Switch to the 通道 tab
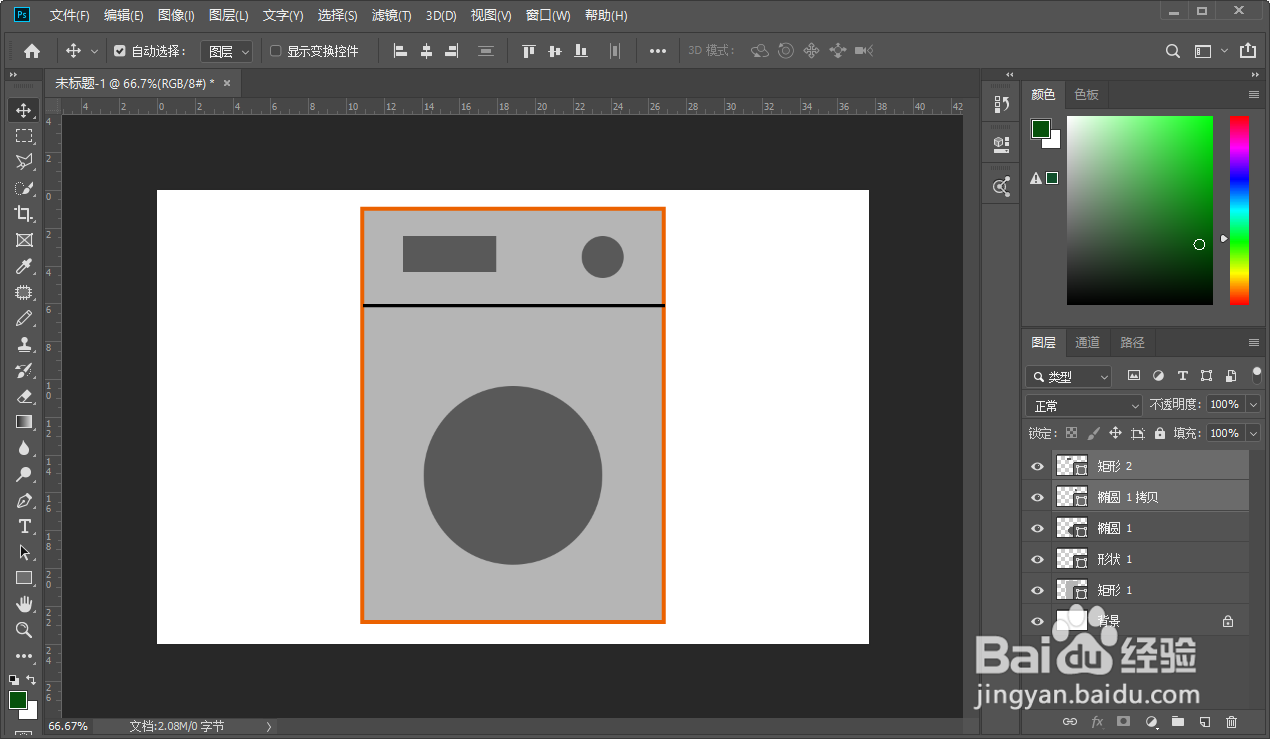This screenshot has width=1270, height=739. pos(1087,342)
